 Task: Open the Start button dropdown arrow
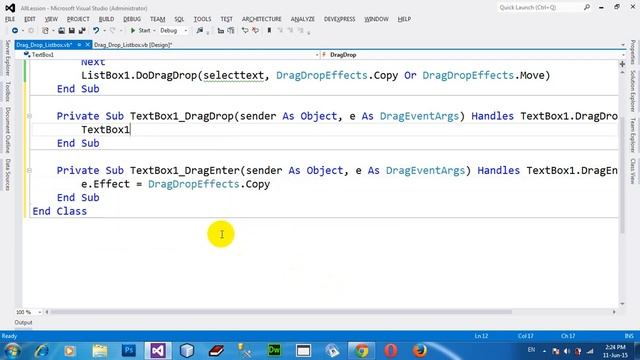[154, 31]
